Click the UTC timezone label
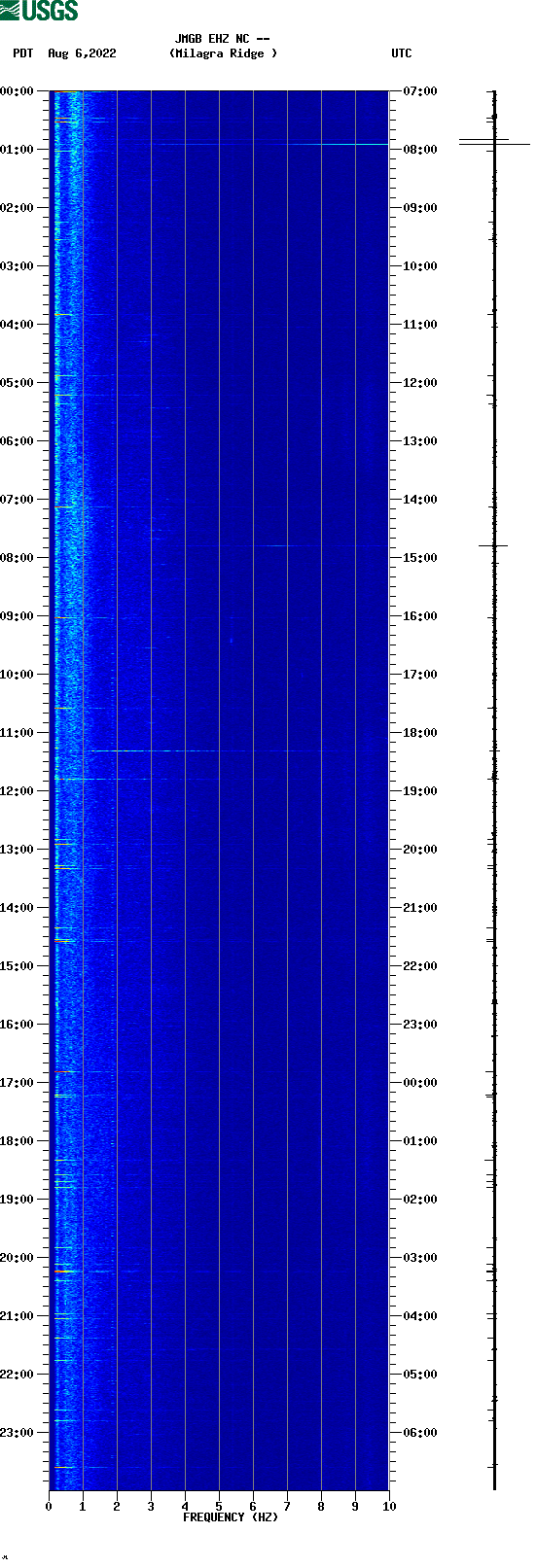The width and height of the screenshot is (537, 1568). tap(402, 53)
